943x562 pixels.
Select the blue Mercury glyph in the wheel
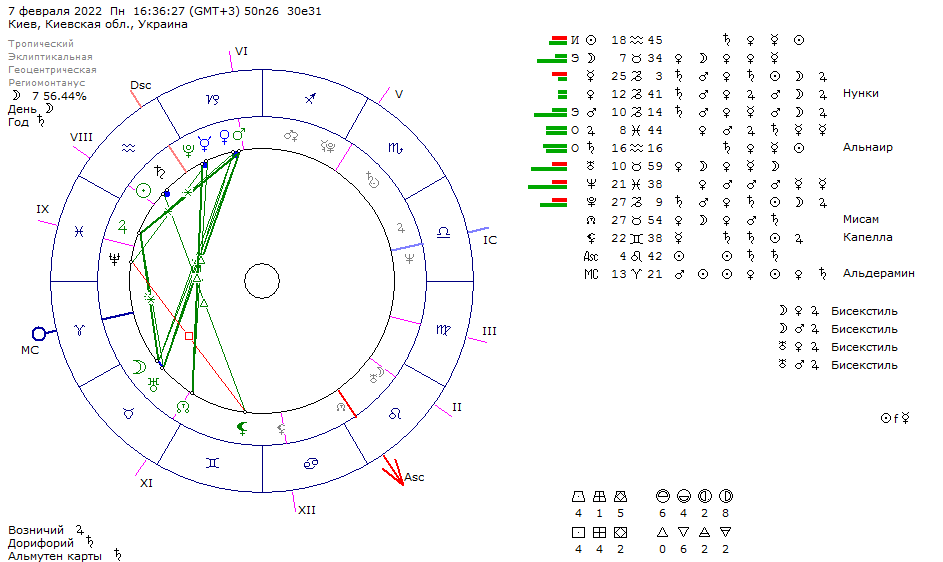[205, 143]
